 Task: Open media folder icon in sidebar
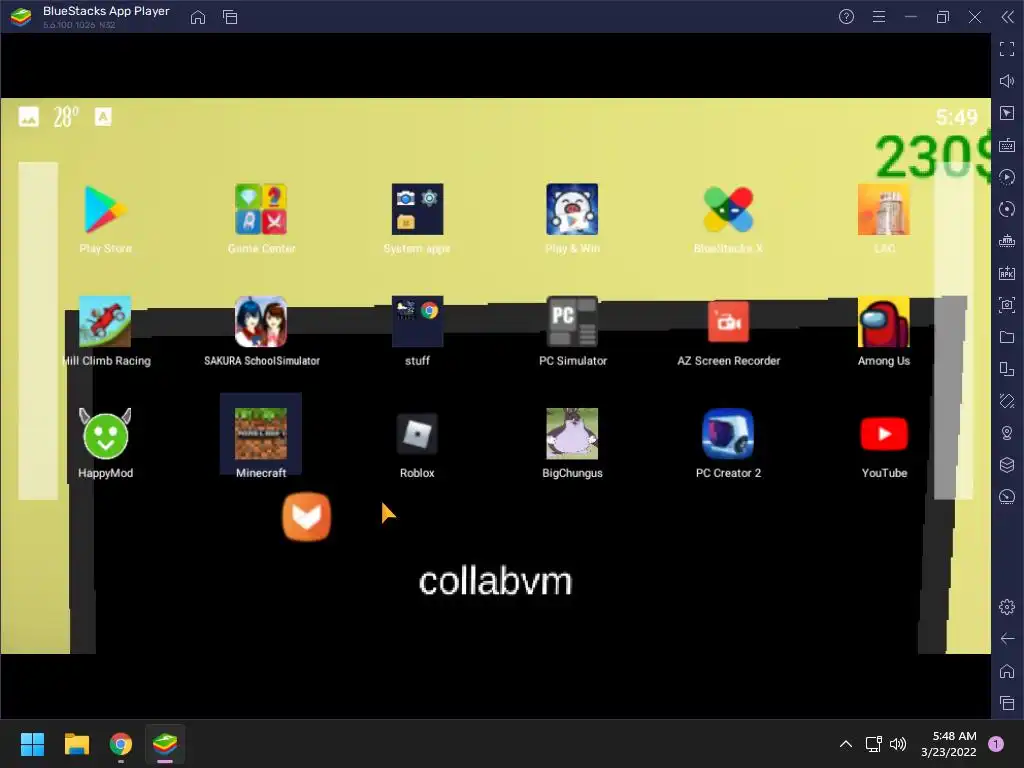(x=1007, y=337)
